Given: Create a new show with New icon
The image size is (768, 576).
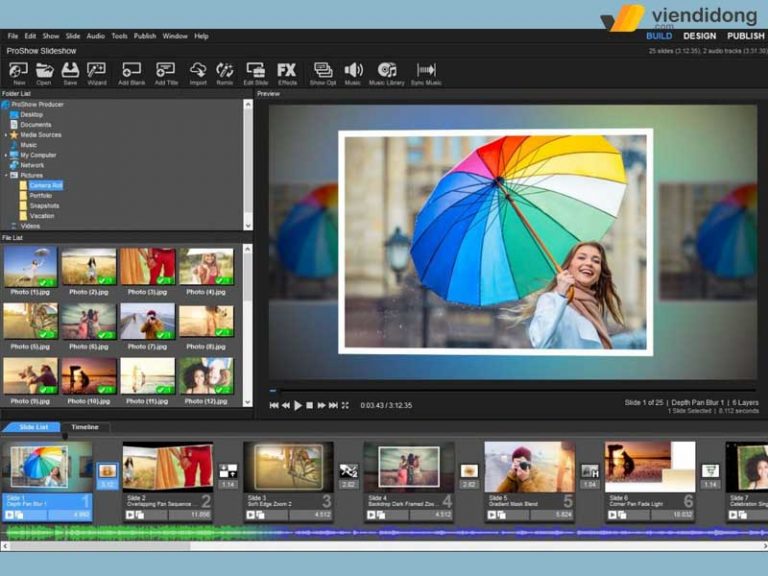Looking at the screenshot, I should point(19,74).
